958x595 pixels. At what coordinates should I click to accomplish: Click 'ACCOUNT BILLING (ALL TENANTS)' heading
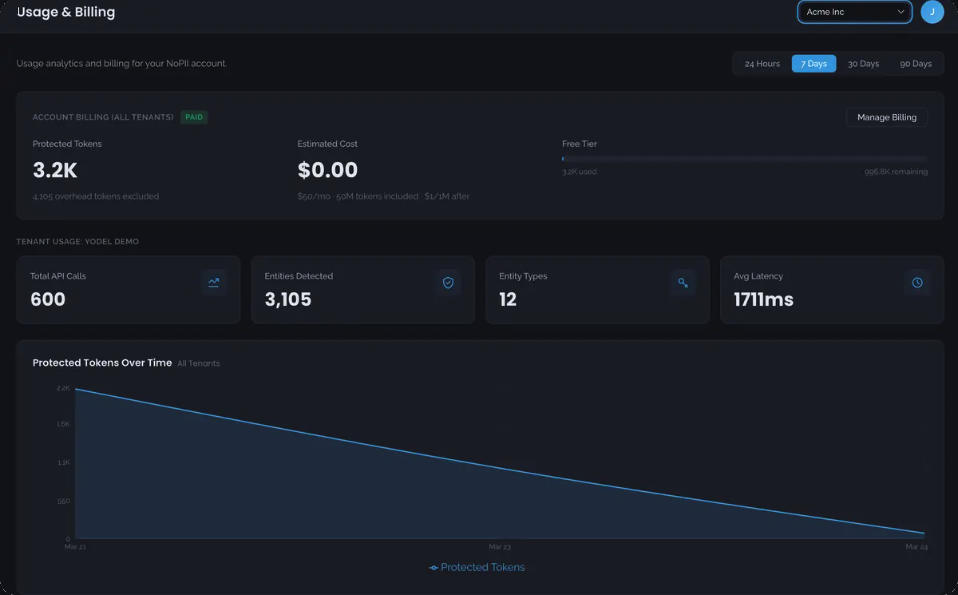[103, 117]
